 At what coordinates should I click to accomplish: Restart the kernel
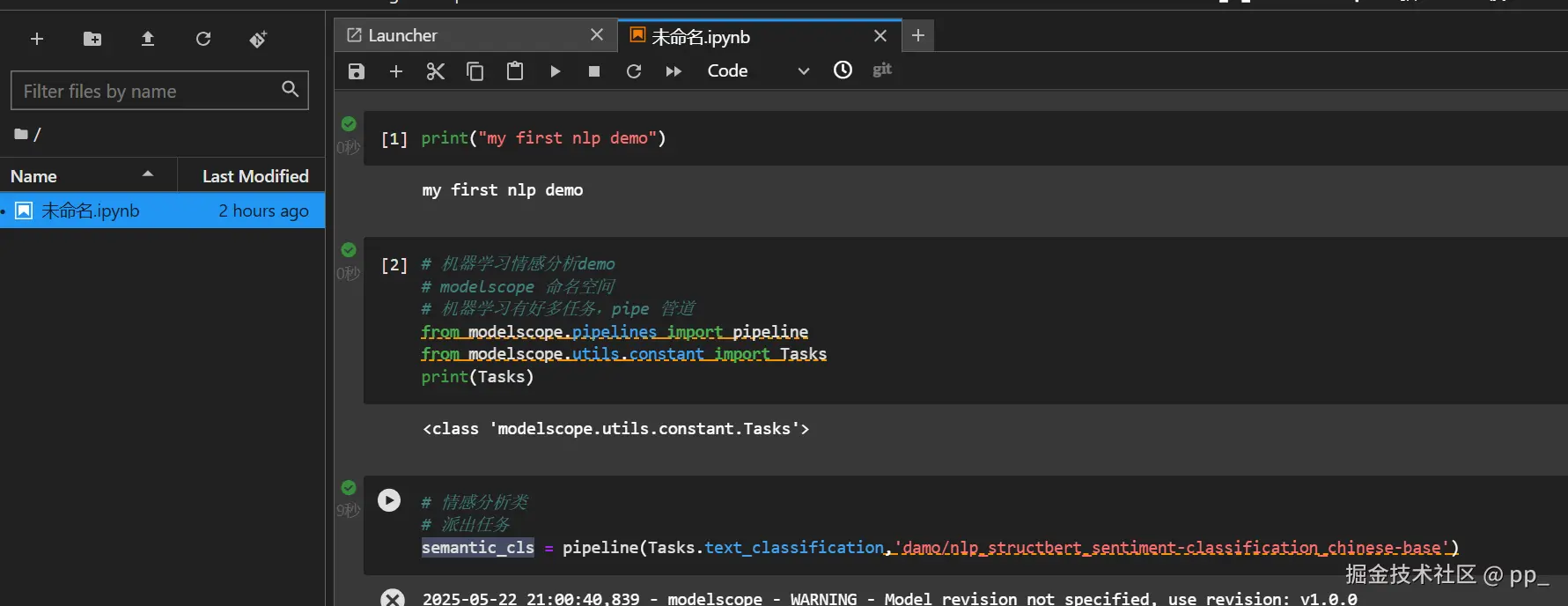click(634, 71)
